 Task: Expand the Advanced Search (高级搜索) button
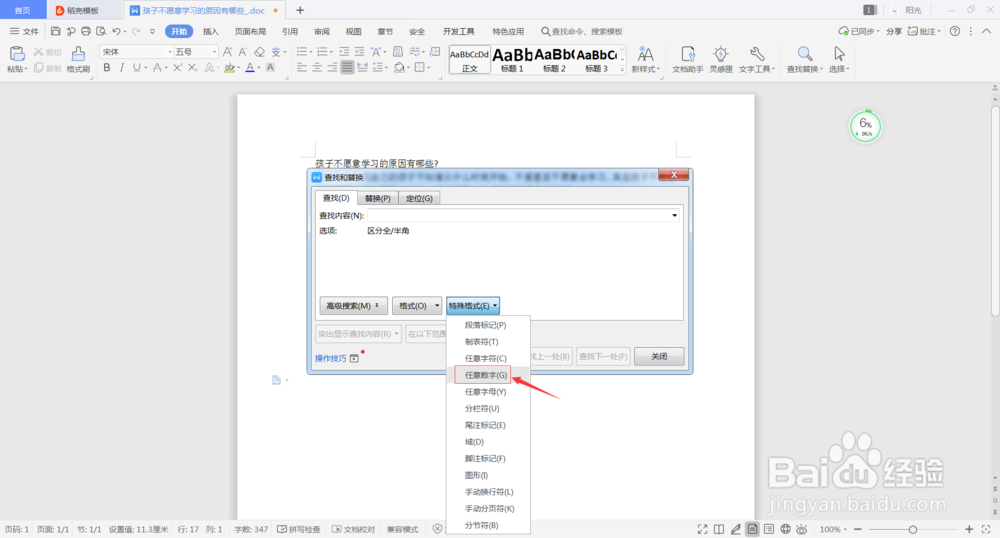pos(353,306)
